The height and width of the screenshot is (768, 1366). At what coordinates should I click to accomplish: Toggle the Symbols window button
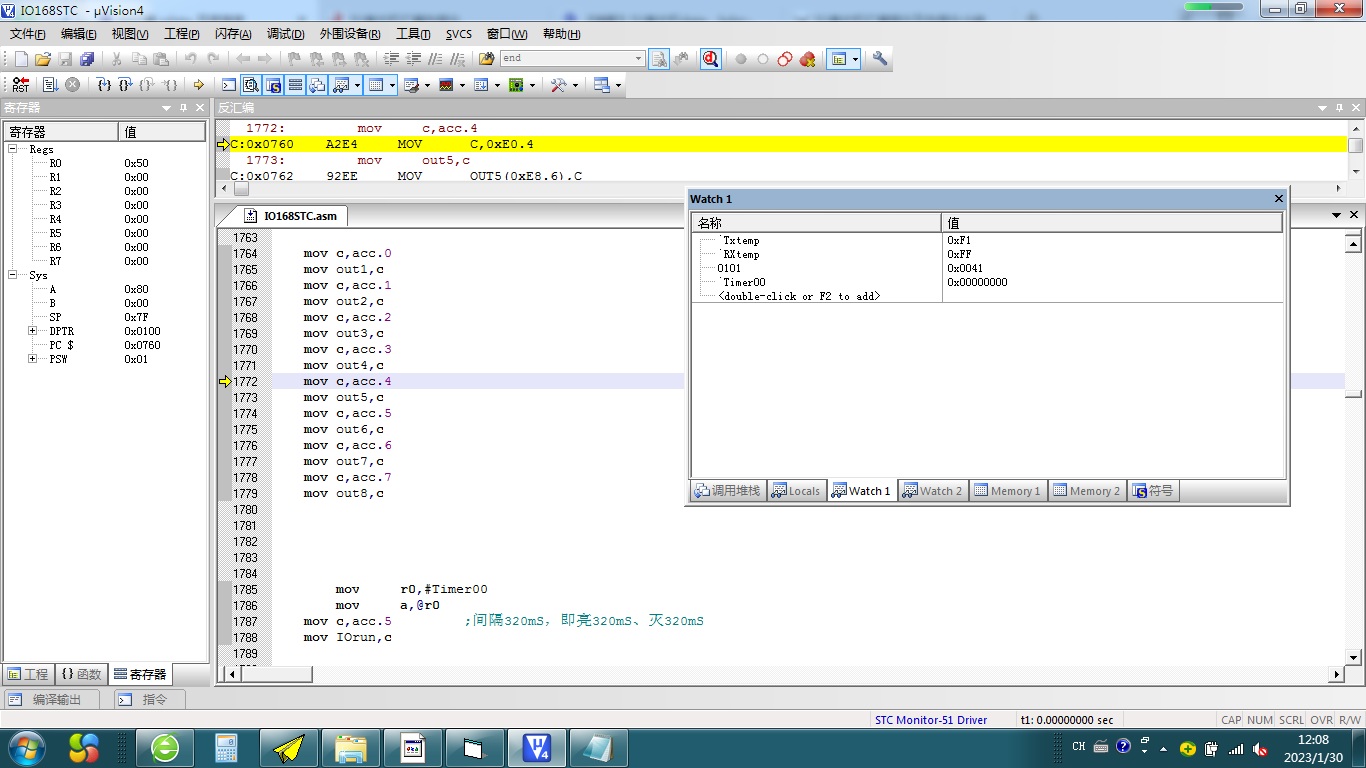(x=273, y=85)
